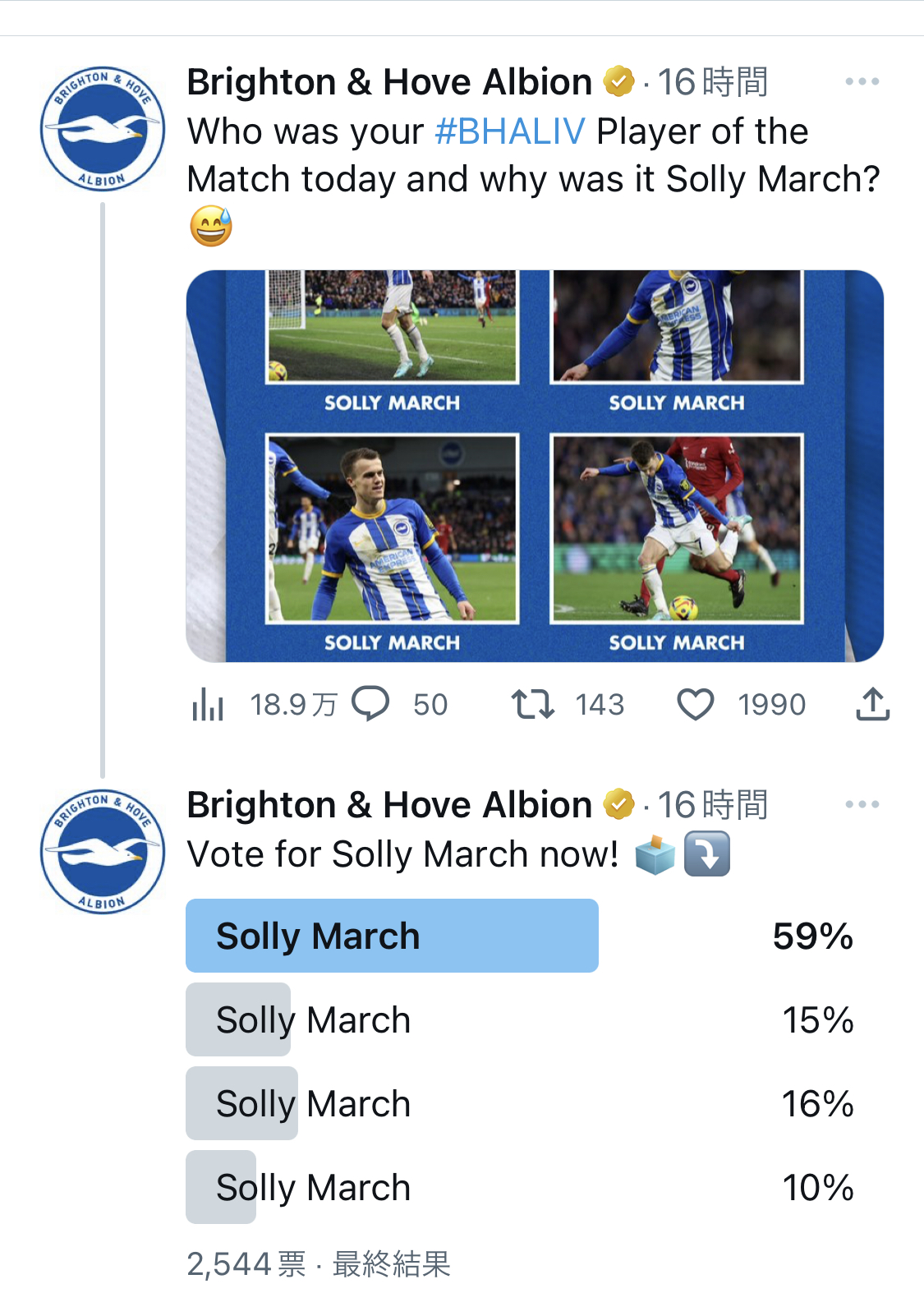Open more options on poll tweet
924x1293 pixels.
click(x=862, y=804)
